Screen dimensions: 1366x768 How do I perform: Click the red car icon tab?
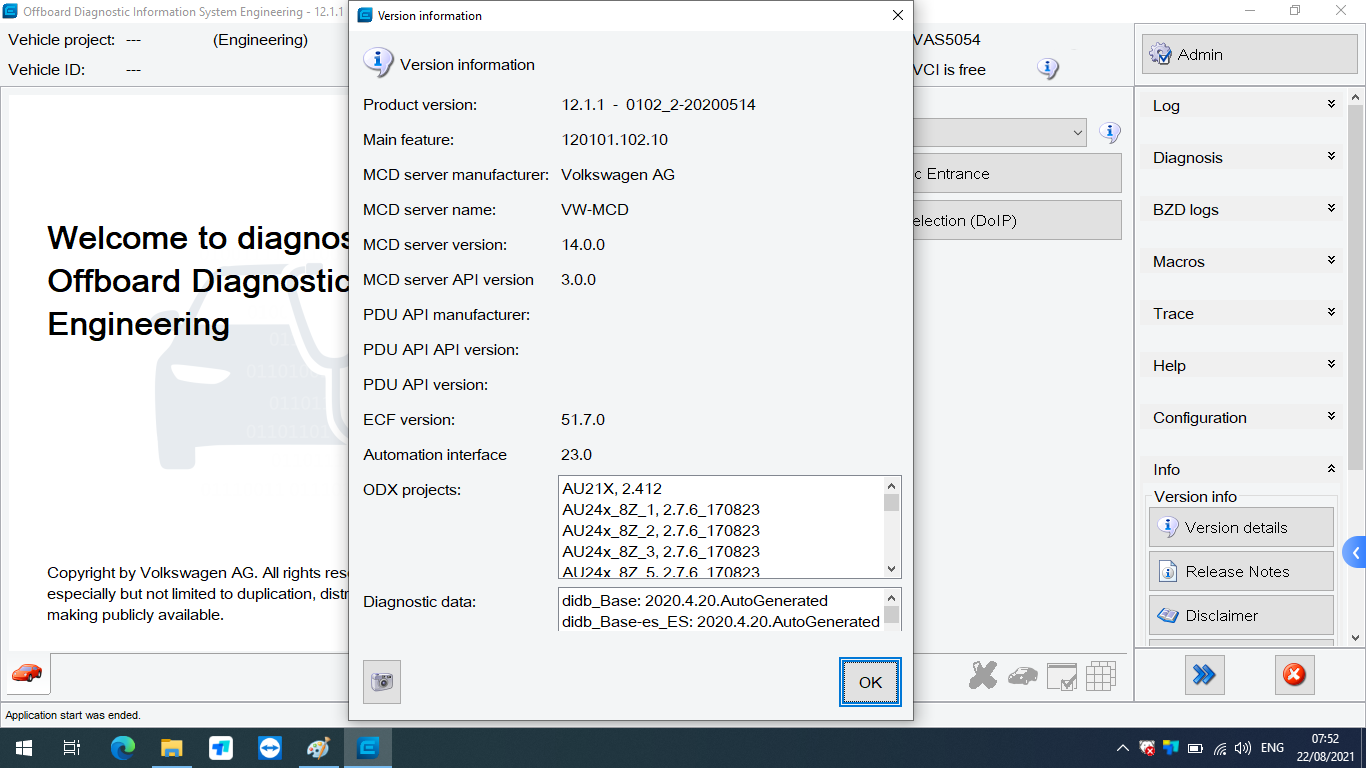27,673
